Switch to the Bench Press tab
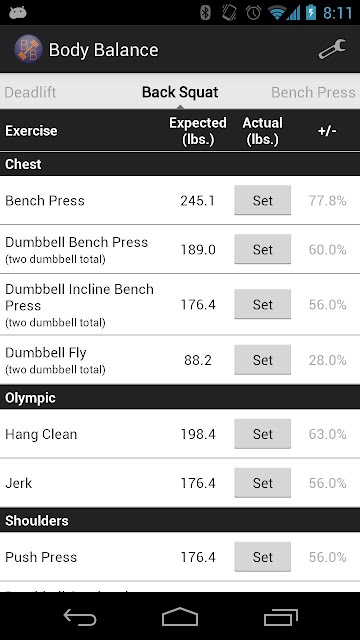The height and width of the screenshot is (640, 360). (313, 92)
